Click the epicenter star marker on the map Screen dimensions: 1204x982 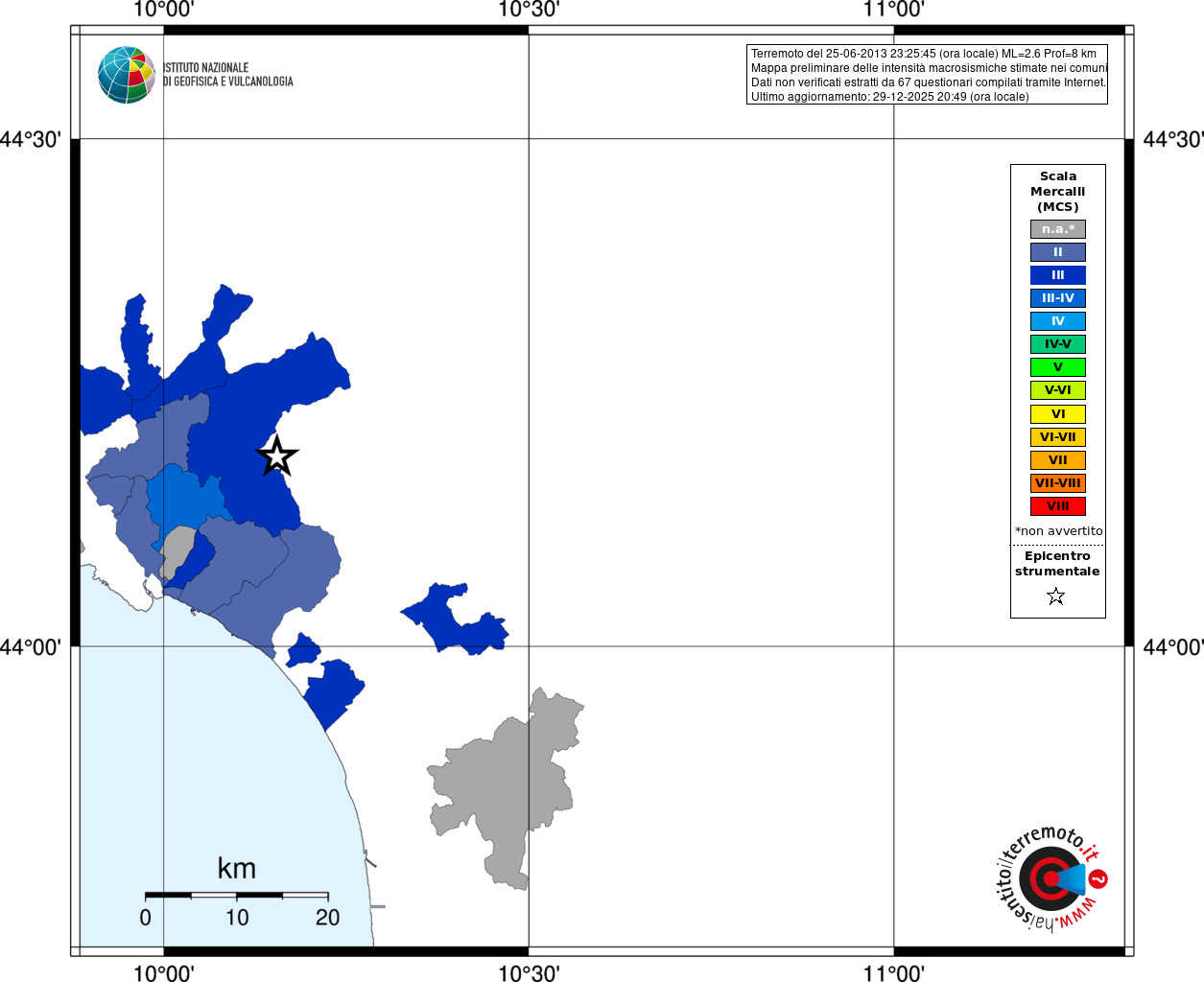pyautogui.click(x=277, y=456)
